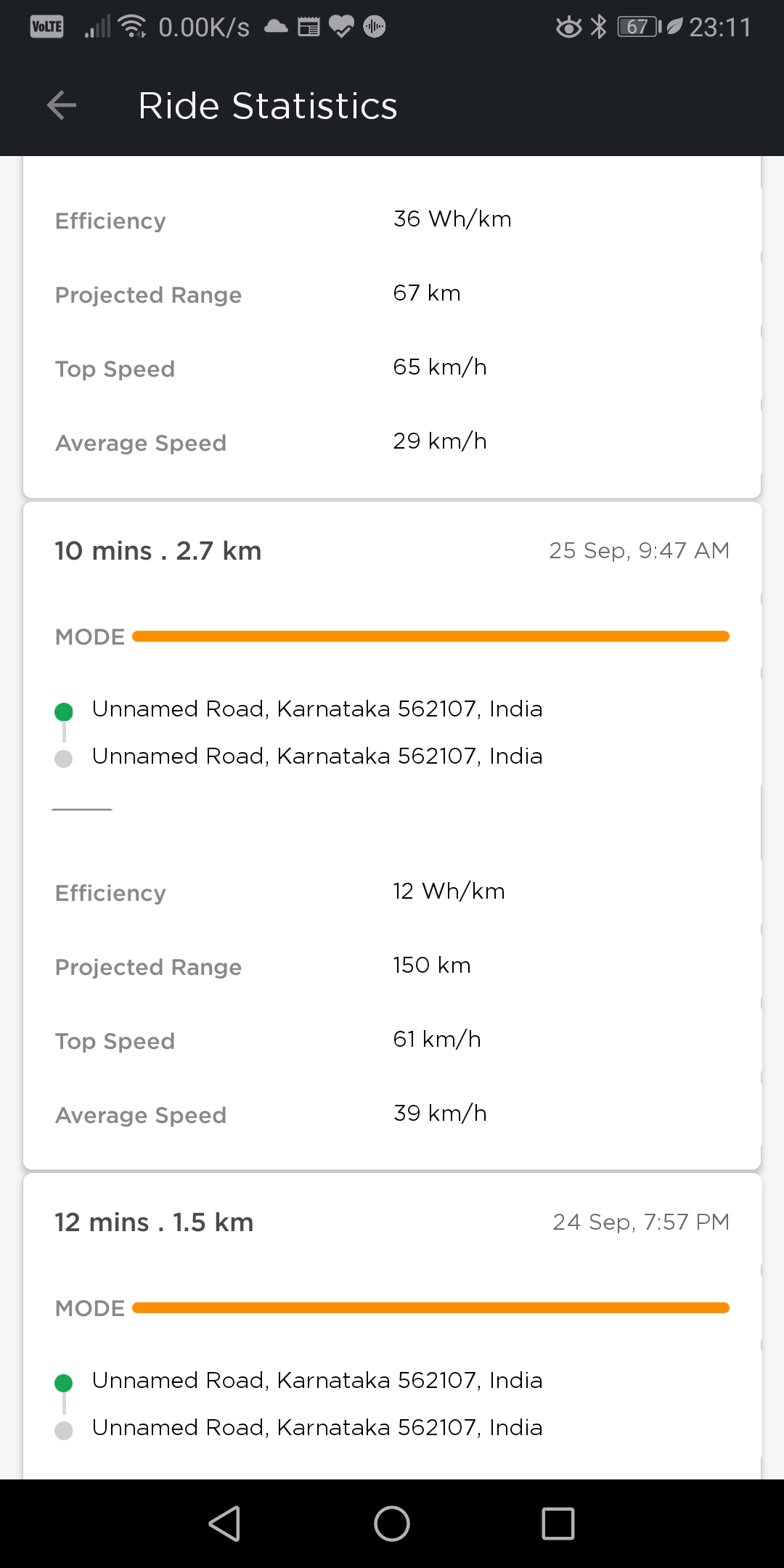
Task: Tap Projected Range 150 km value
Action: click(432, 965)
